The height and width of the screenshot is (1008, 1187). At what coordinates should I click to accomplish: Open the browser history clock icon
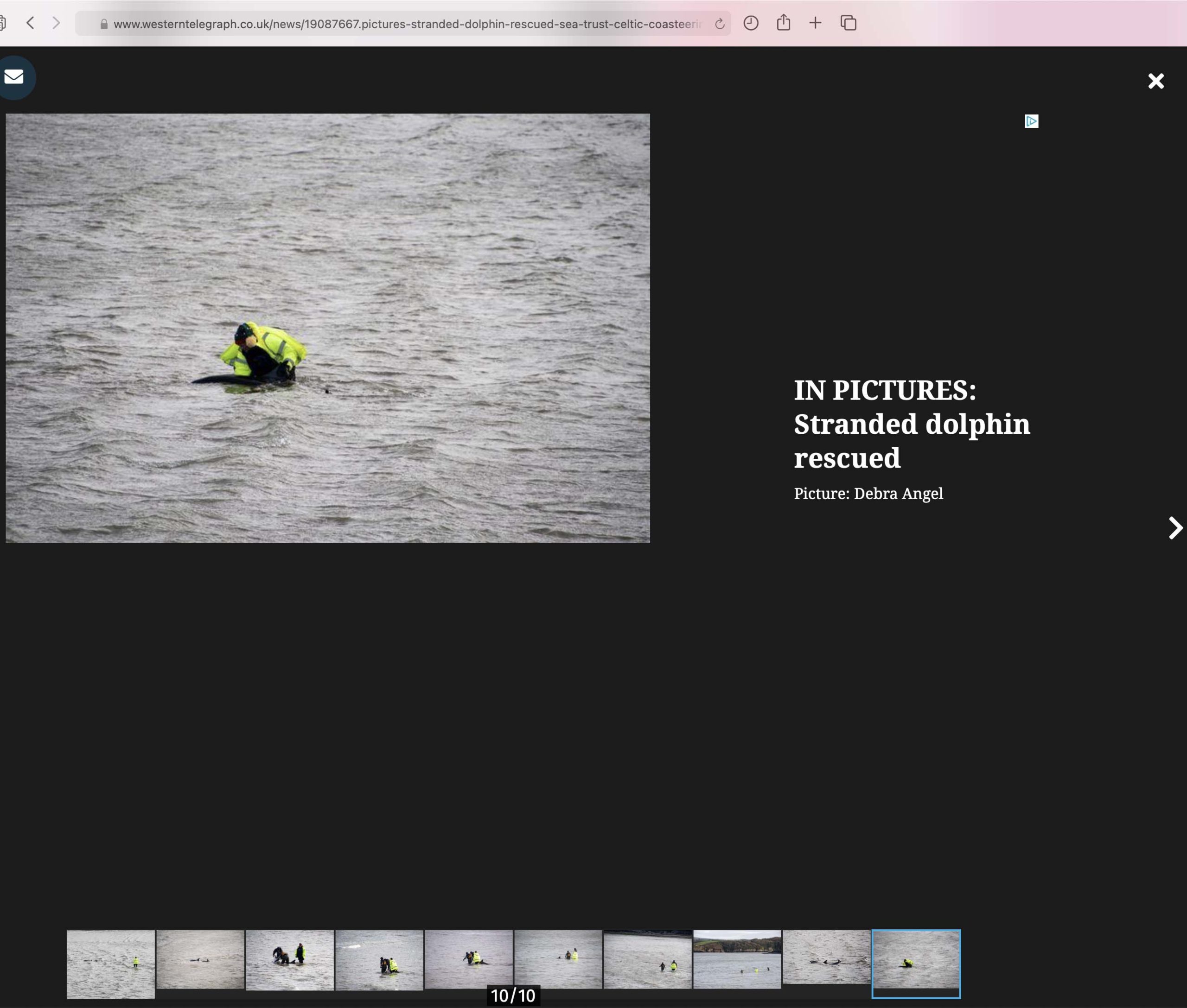coord(751,24)
